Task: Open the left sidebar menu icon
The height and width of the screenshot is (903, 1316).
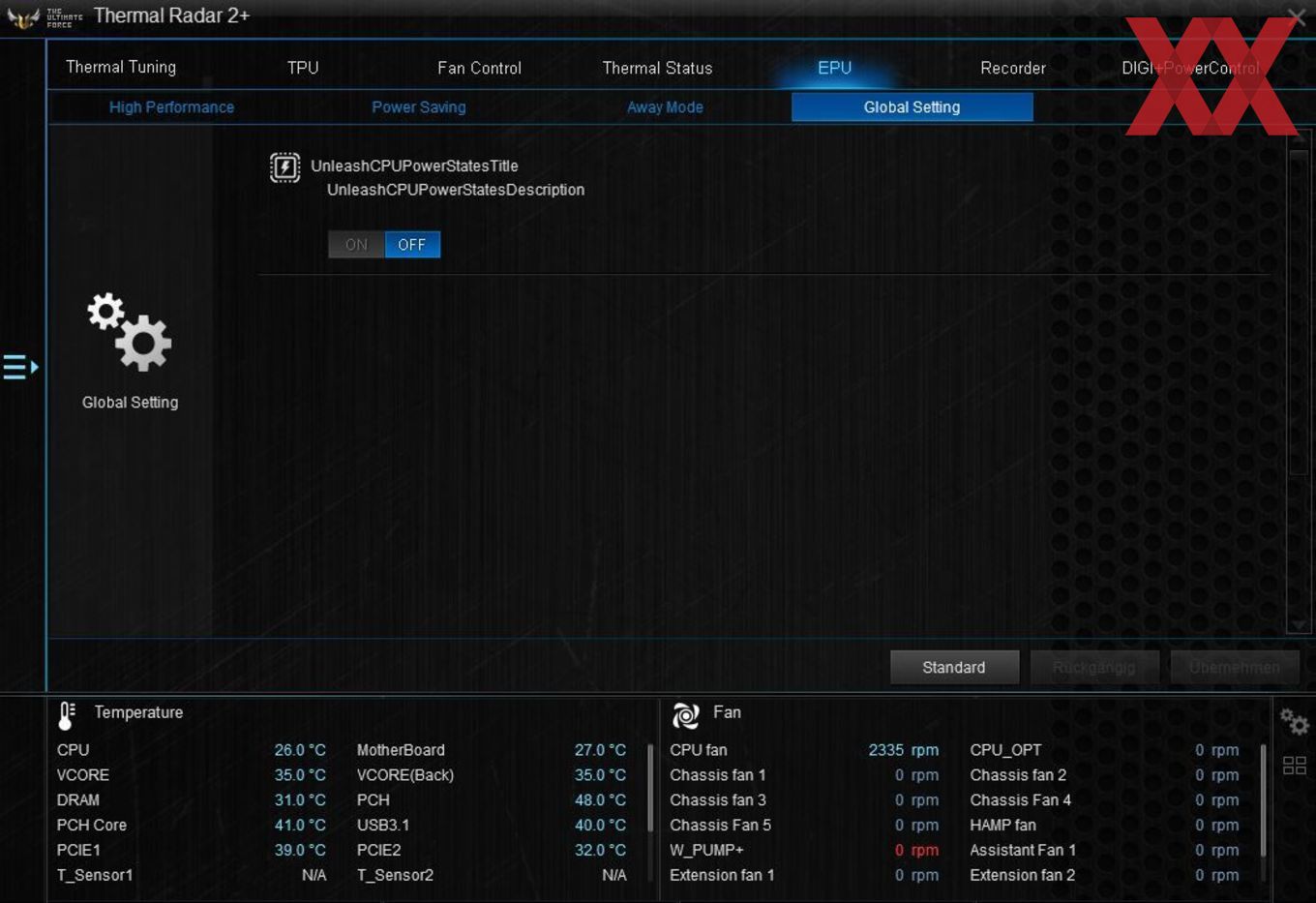Action: [20, 367]
